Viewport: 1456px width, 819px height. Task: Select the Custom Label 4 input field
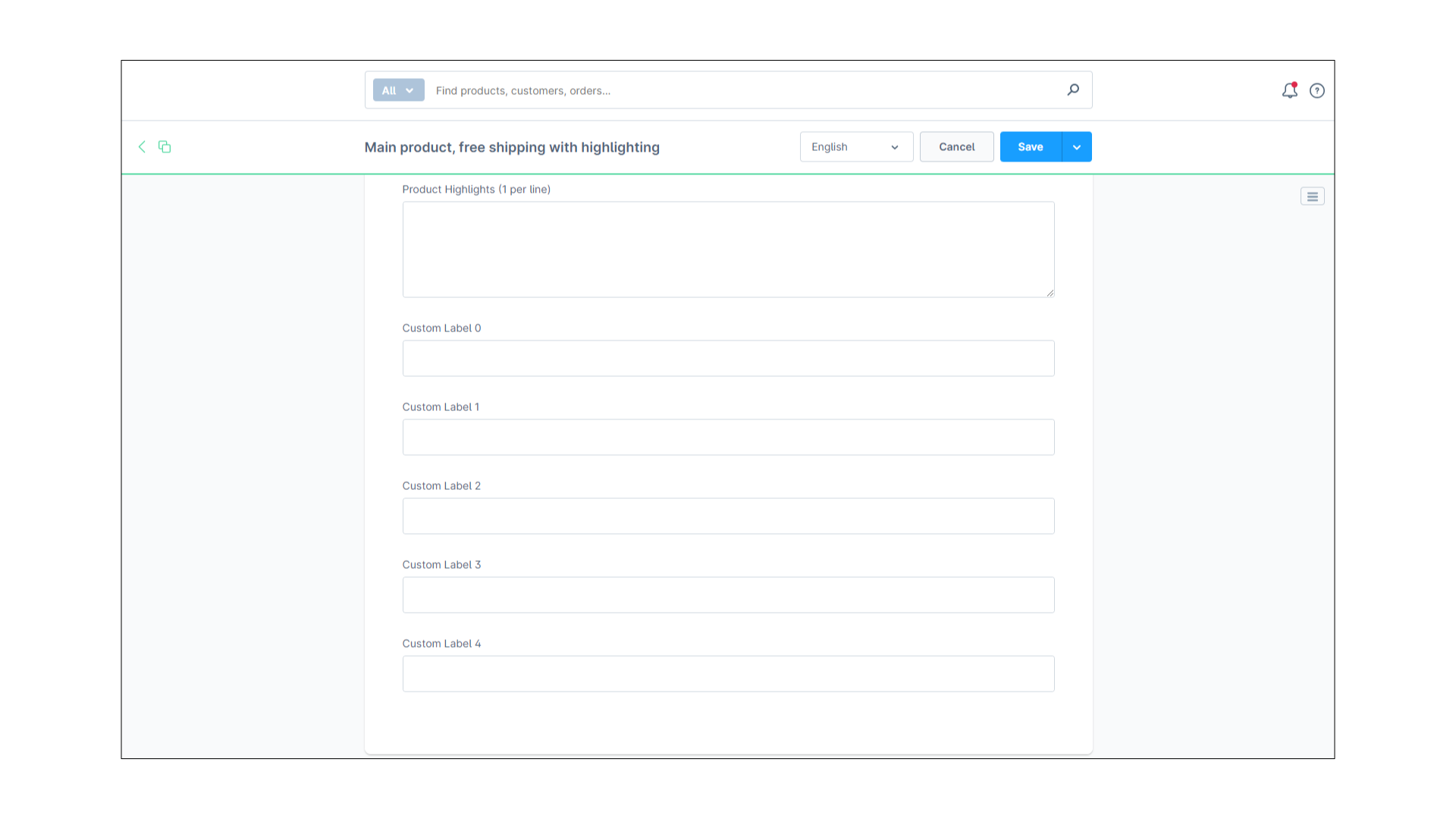click(x=727, y=673)
